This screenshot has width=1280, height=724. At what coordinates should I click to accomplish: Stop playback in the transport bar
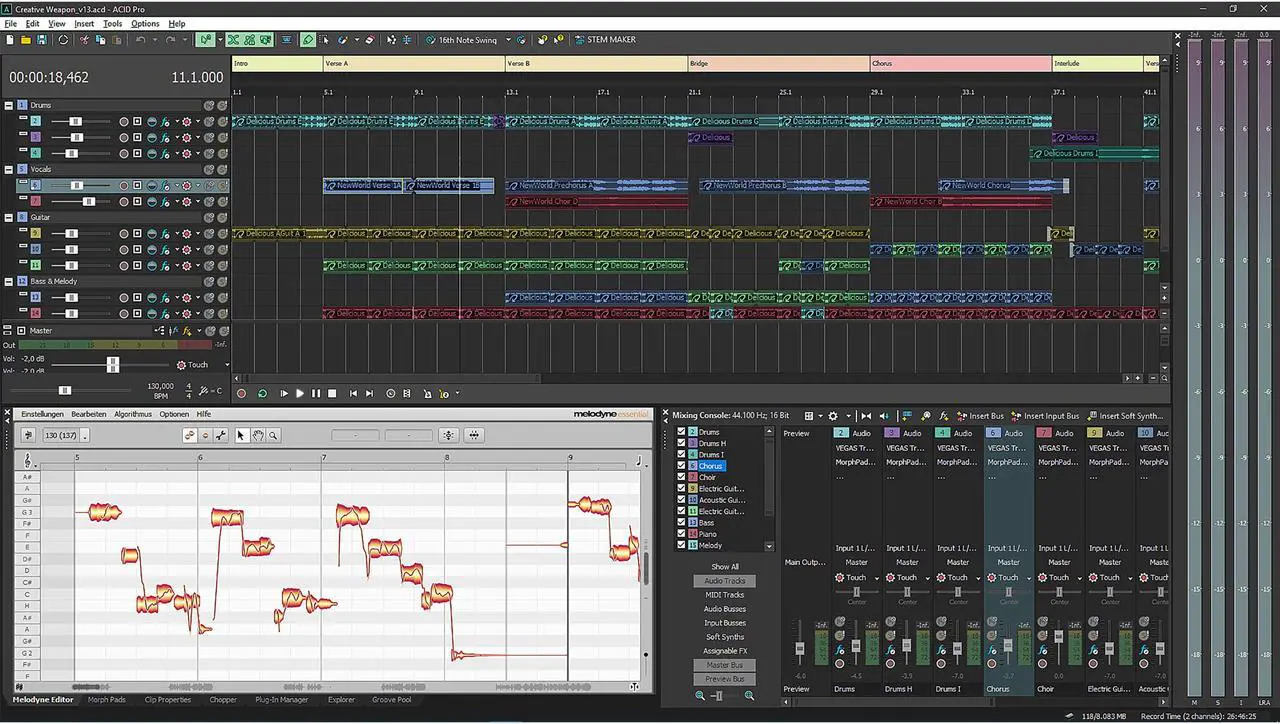332,394
